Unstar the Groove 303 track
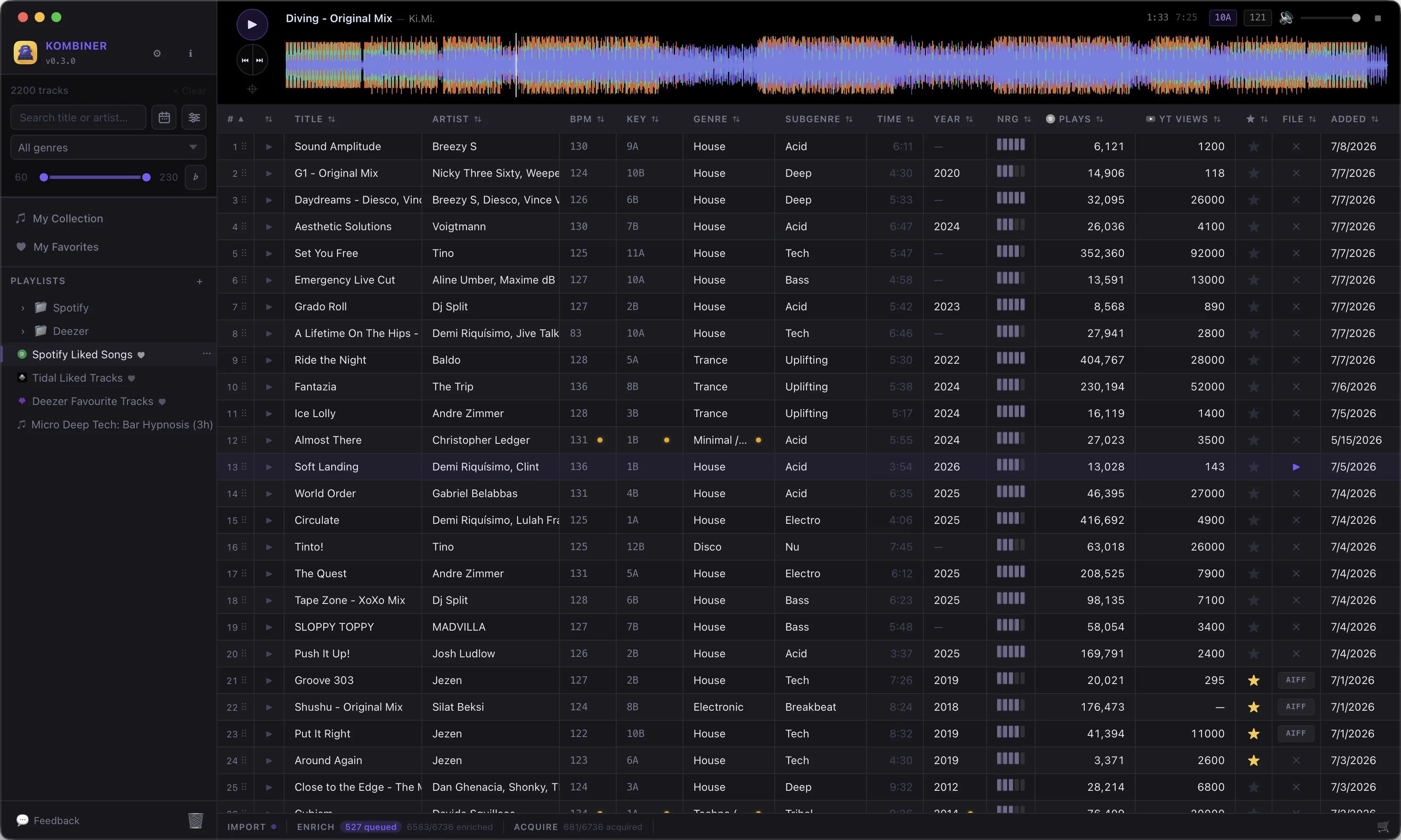1401x840 pixels. click(x=1254, y=680)
